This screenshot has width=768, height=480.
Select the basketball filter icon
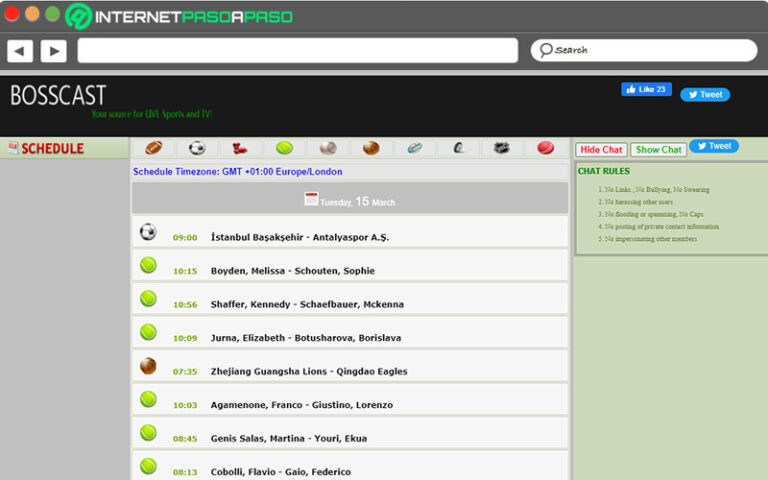tap(371, 147)
